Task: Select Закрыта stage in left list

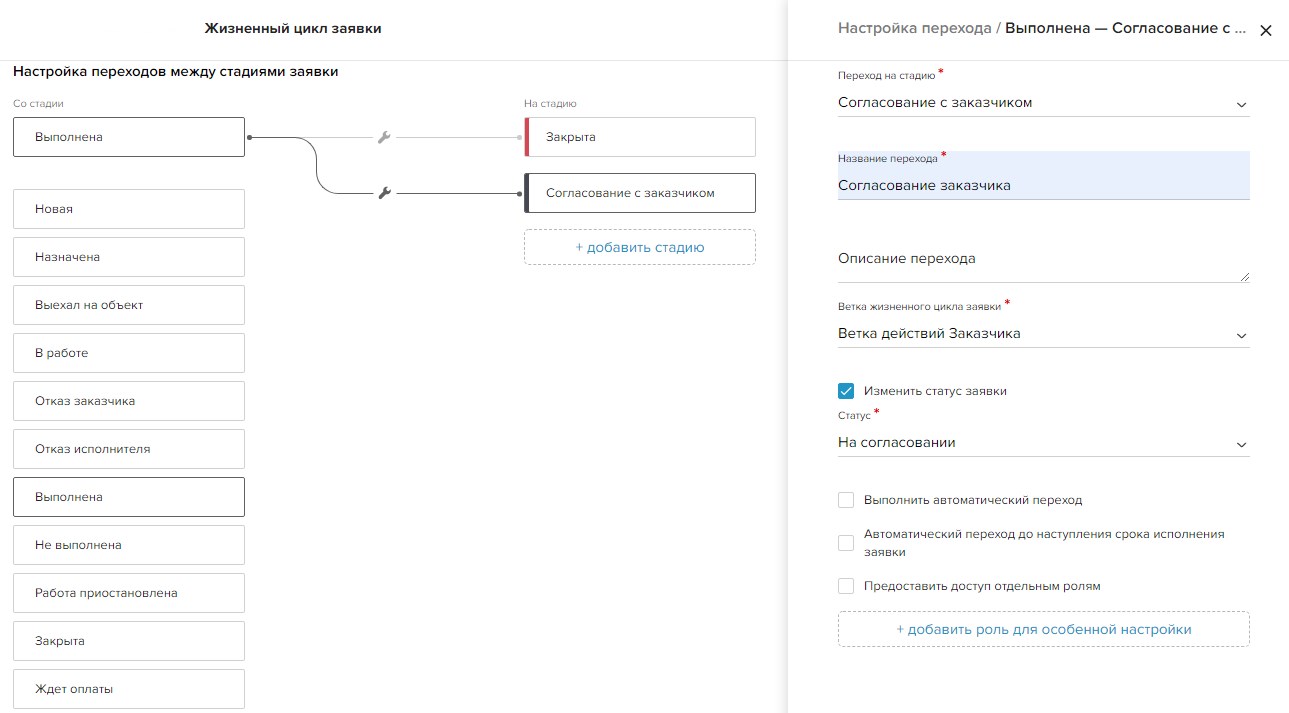Action: point(129,641)
